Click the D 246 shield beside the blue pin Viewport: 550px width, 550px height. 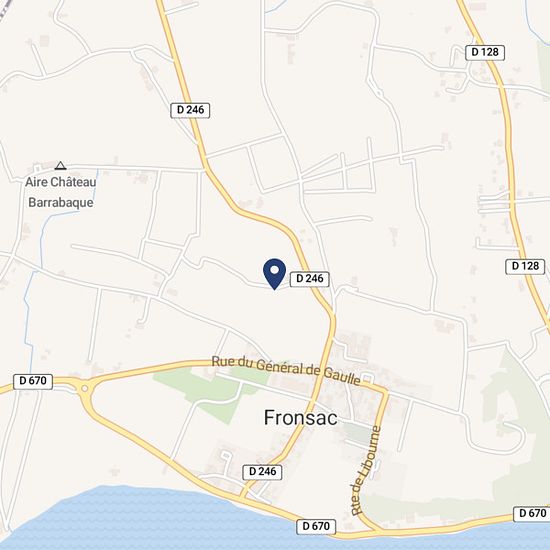(x=310, y=279)
